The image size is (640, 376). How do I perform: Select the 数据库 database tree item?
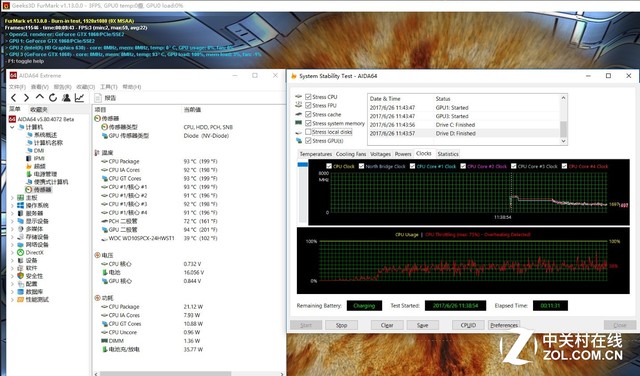[34, 291]
